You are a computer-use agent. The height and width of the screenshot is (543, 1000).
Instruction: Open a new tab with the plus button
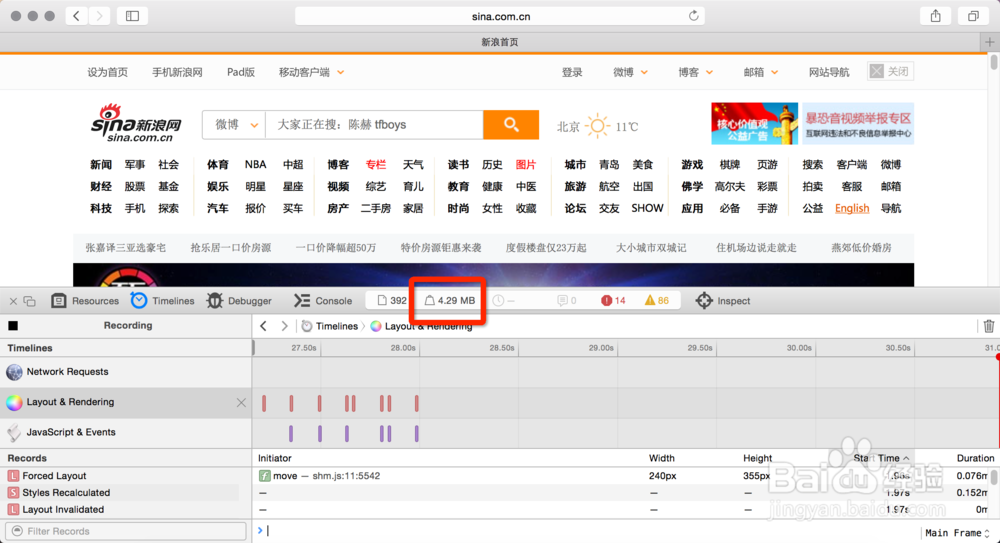(x=990, y=42)
